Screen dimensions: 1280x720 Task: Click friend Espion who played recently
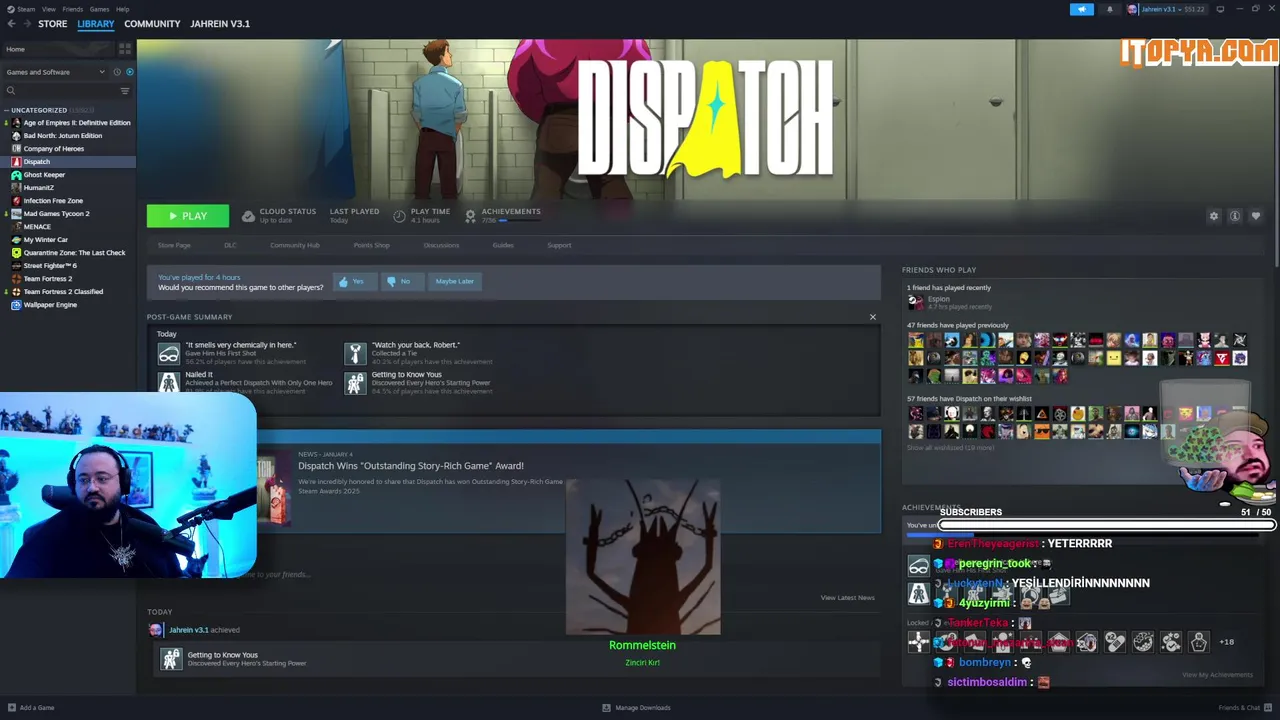(938, 299)
